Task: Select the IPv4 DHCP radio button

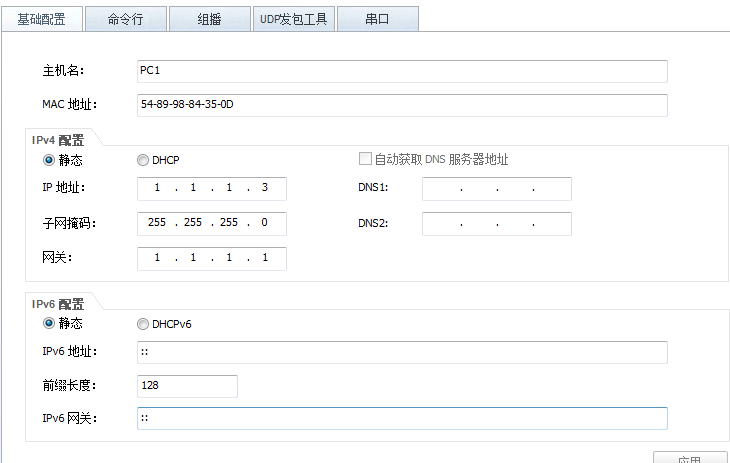Action: (143, 160)
